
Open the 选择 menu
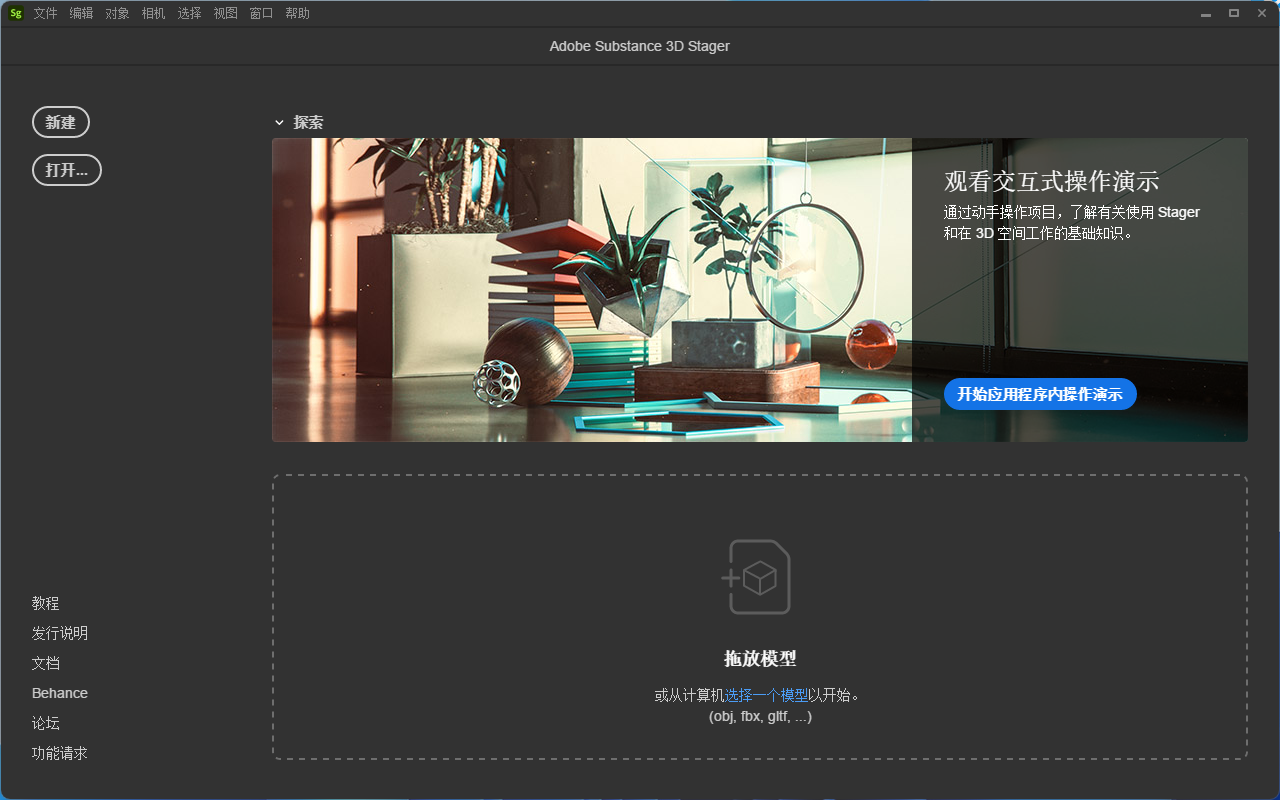[190, 13]
